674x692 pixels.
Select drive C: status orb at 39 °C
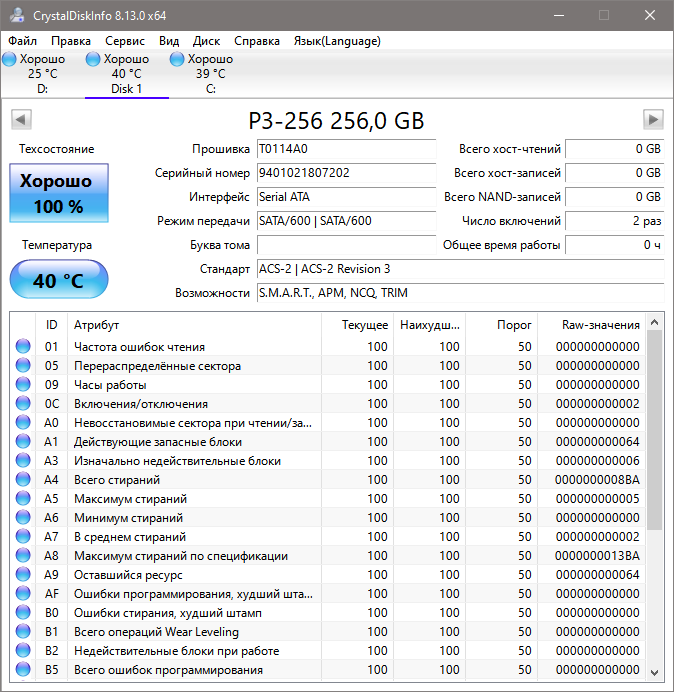tap(177, 60)
